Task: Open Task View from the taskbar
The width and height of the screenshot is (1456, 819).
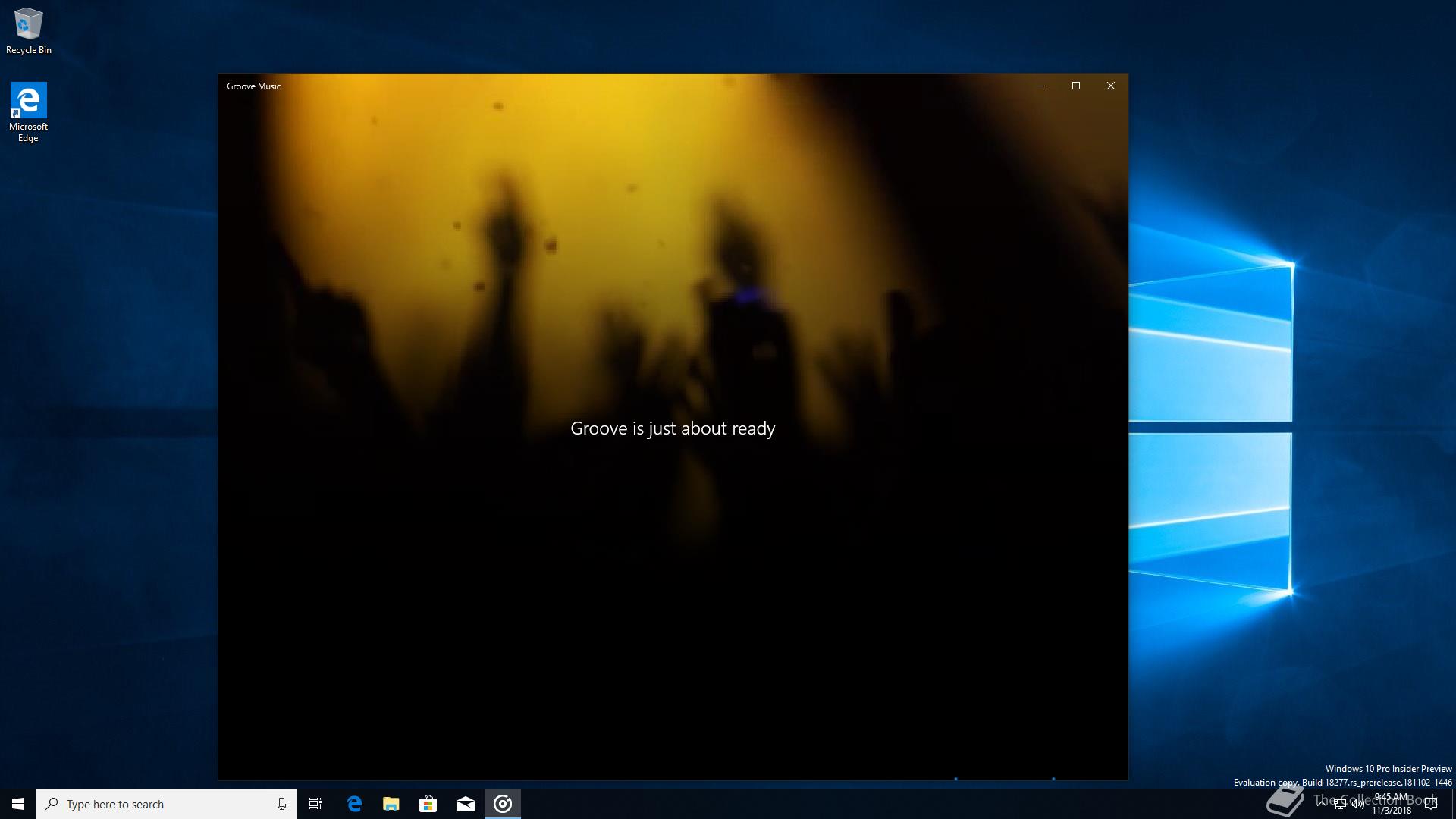Action: [x=315, y=804]
